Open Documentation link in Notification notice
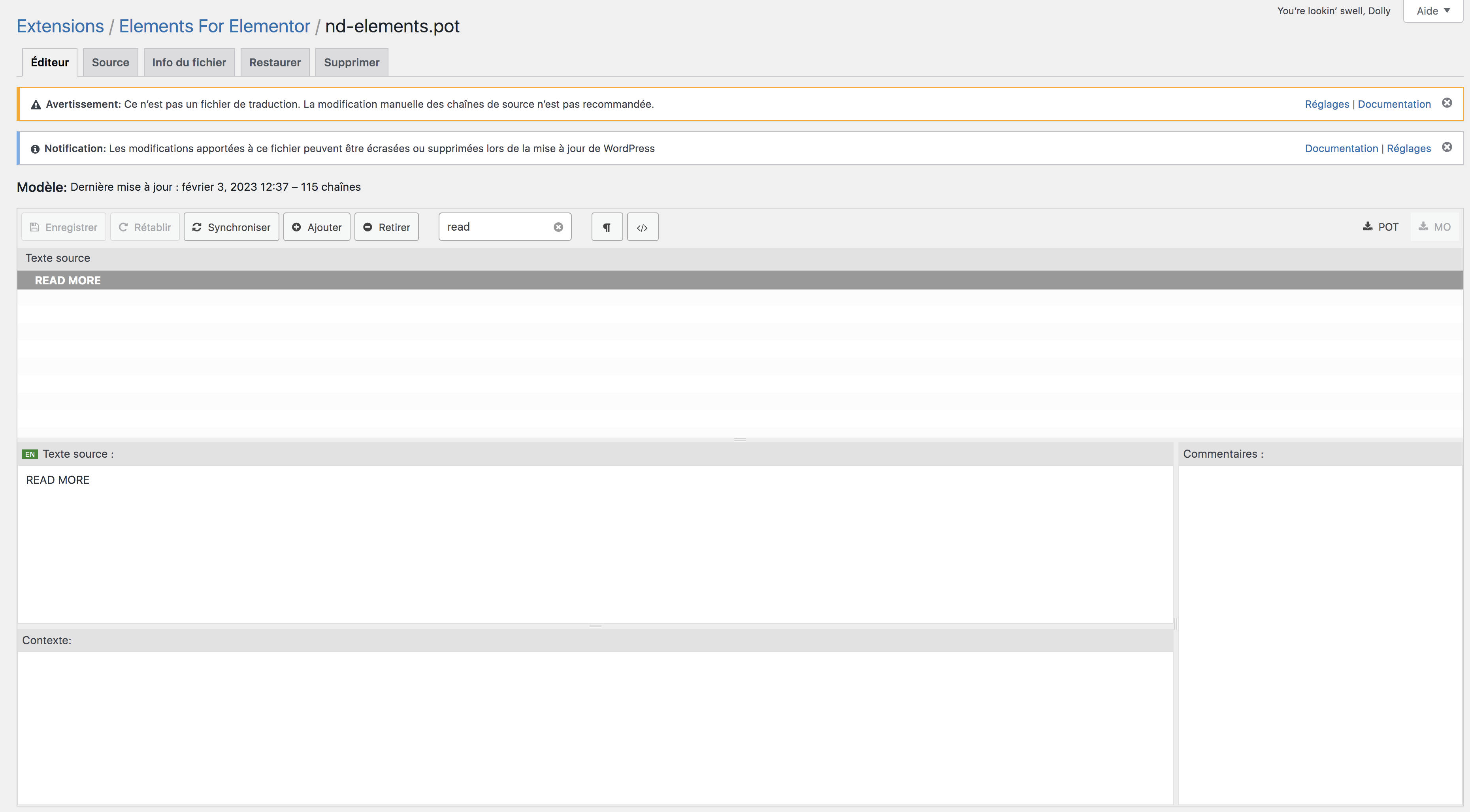 [x=1341, y=148]
